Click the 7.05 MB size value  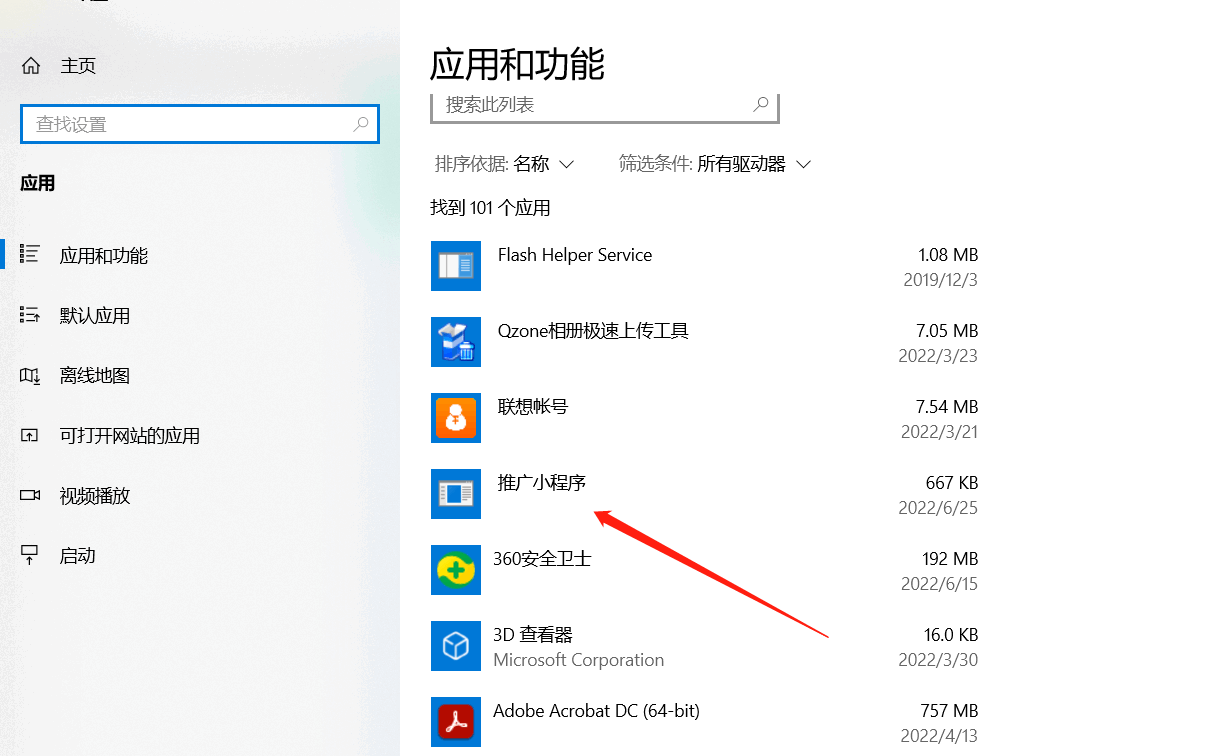pyautogui.click(x=948, y=331)
